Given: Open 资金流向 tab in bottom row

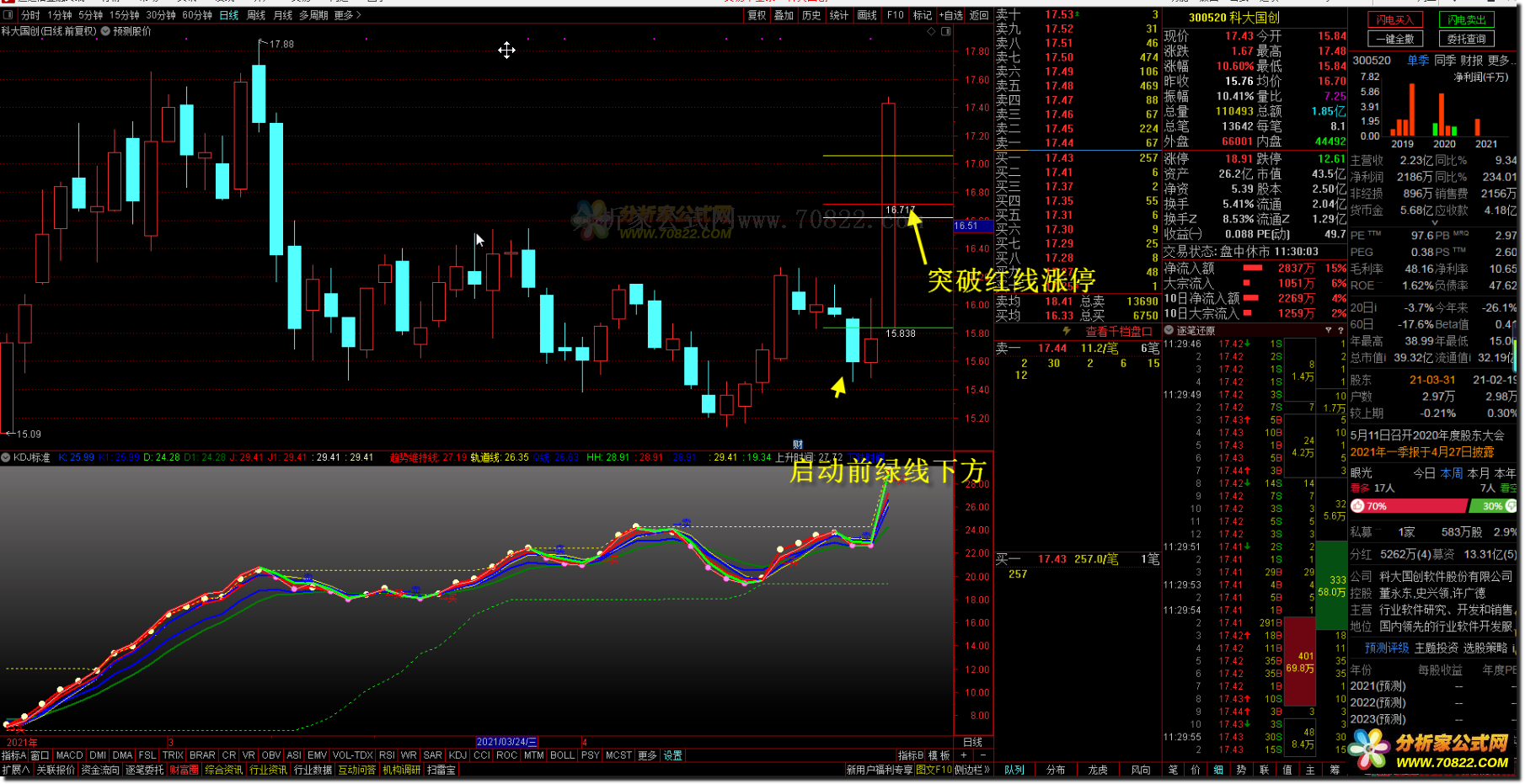Looking at the screenshot, I should pos(101,770).
